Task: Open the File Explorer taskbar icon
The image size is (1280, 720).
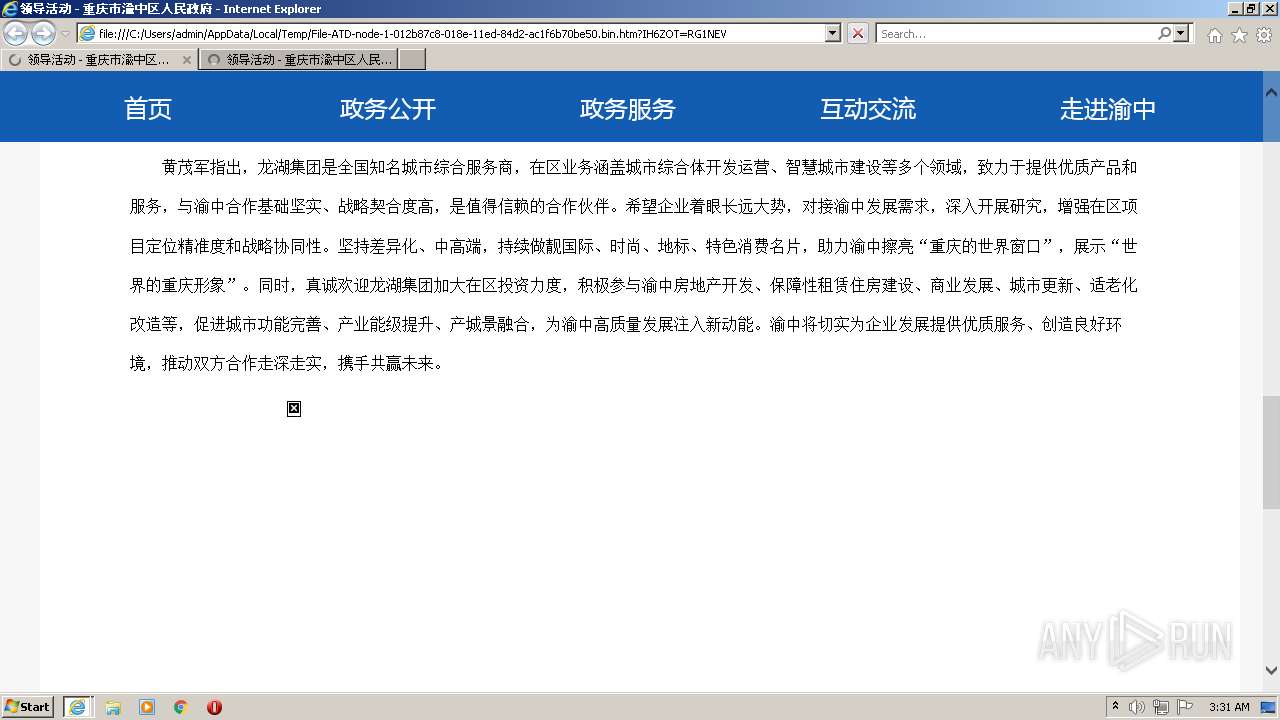Action: 113,707
